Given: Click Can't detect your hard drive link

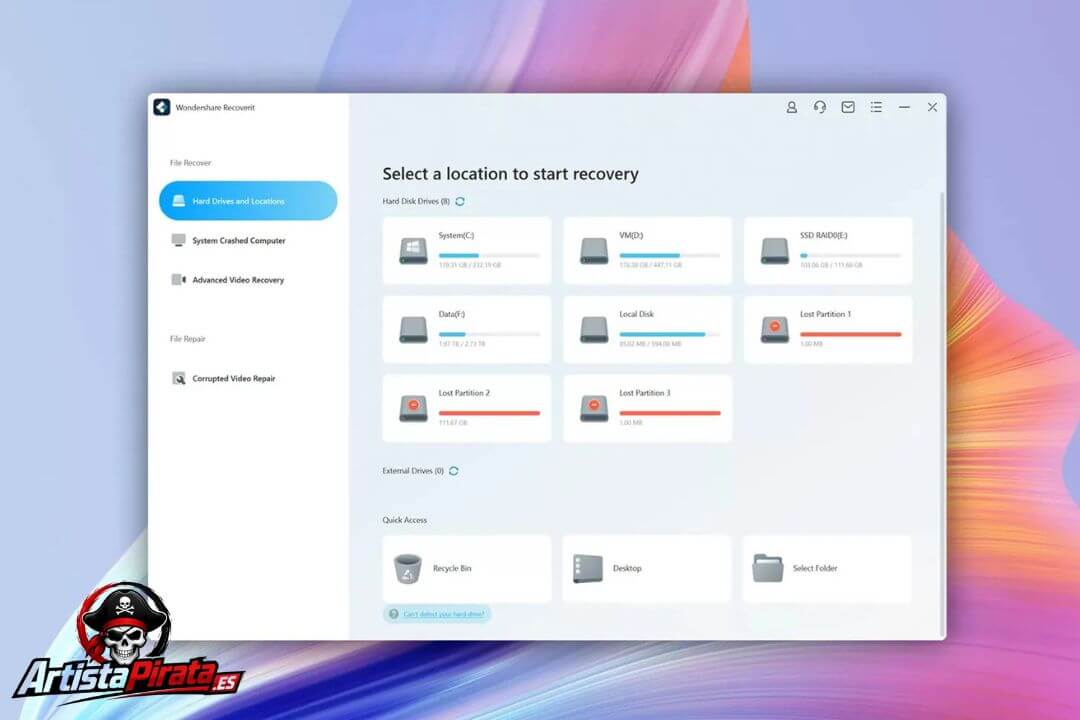Looking at the screenshot, I should point(444,614).
